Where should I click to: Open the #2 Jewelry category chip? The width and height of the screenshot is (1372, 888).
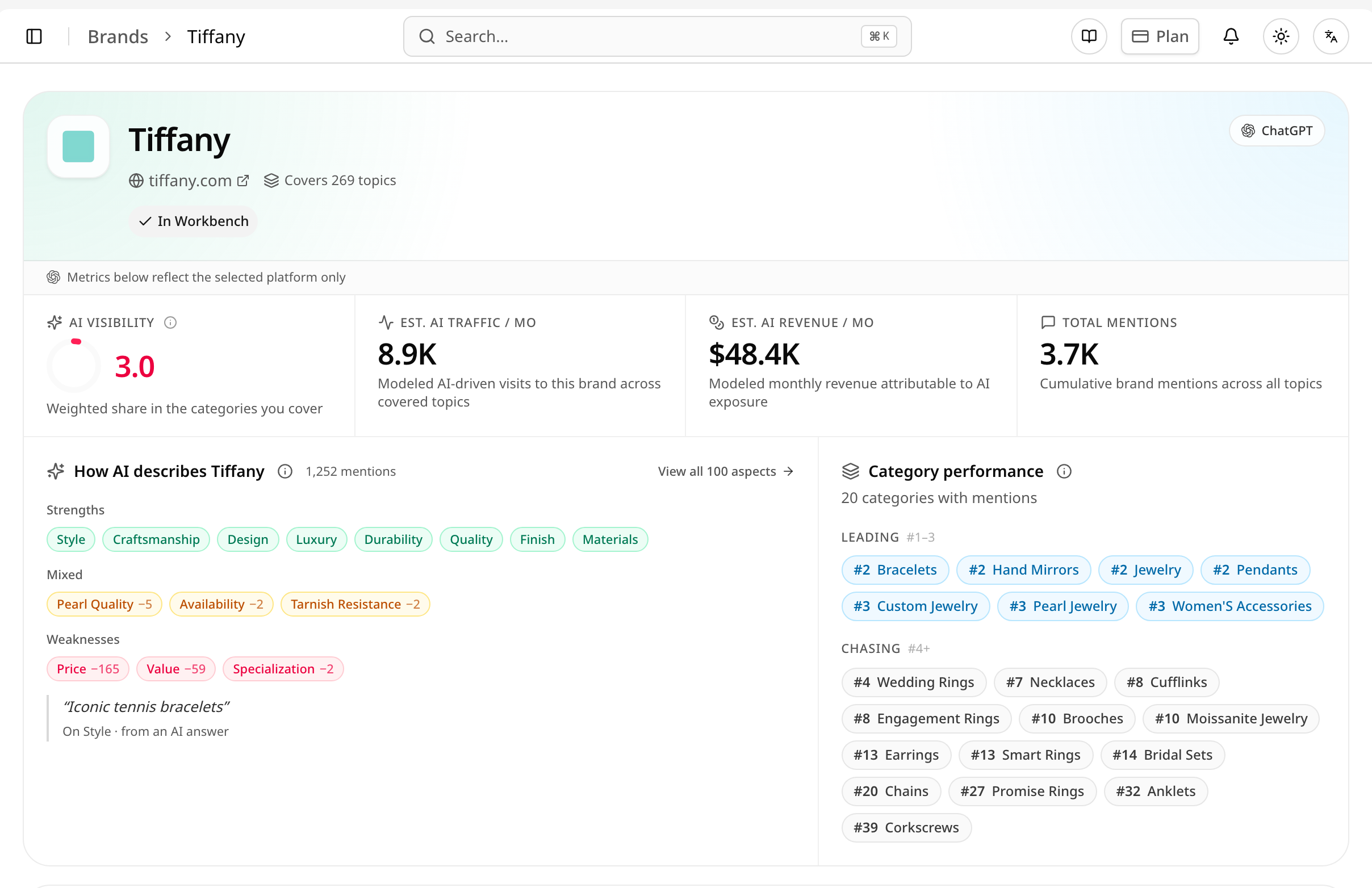click(1145, 570)
